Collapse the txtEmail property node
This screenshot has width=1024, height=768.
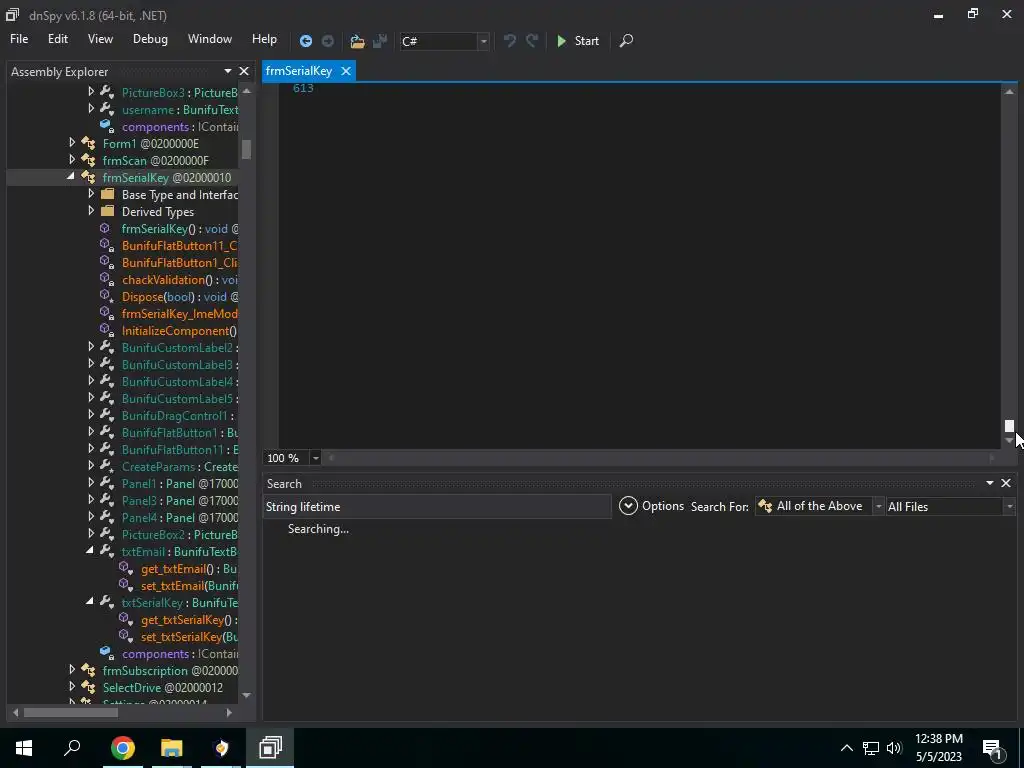coord(89,551)
